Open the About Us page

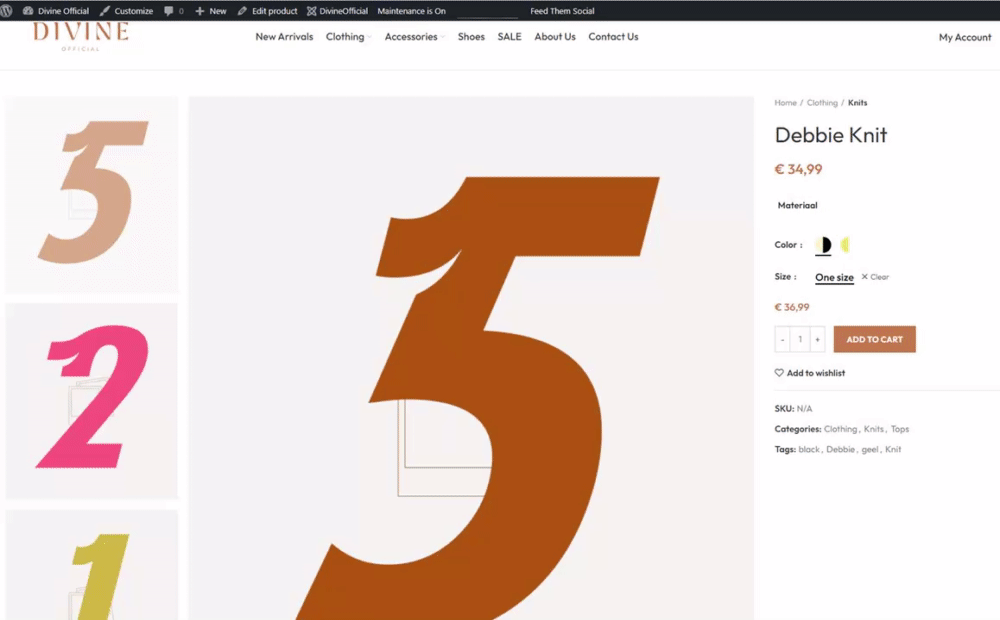tap(555, 37)
